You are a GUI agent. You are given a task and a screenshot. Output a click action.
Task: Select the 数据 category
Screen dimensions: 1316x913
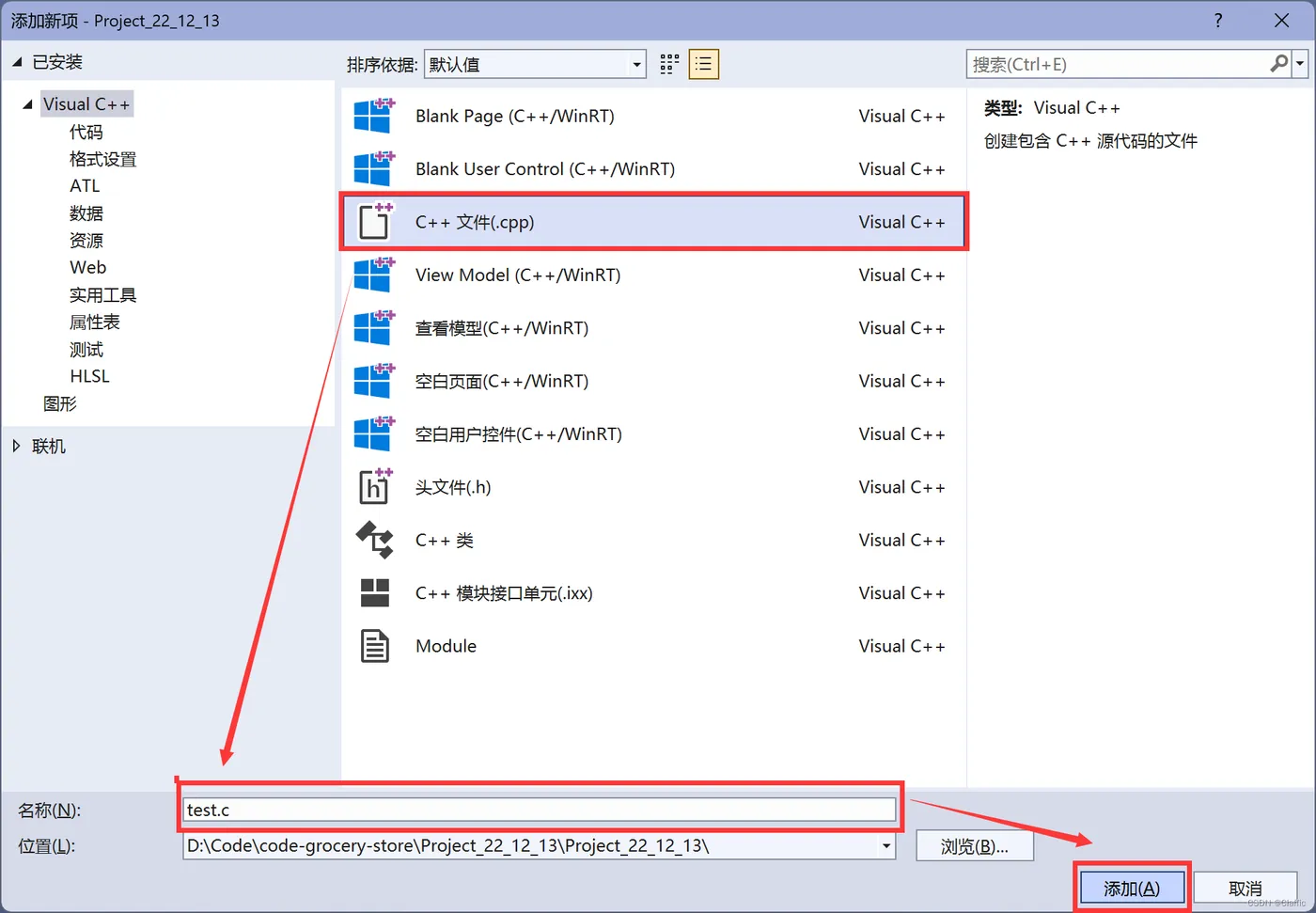coord(86,213)
